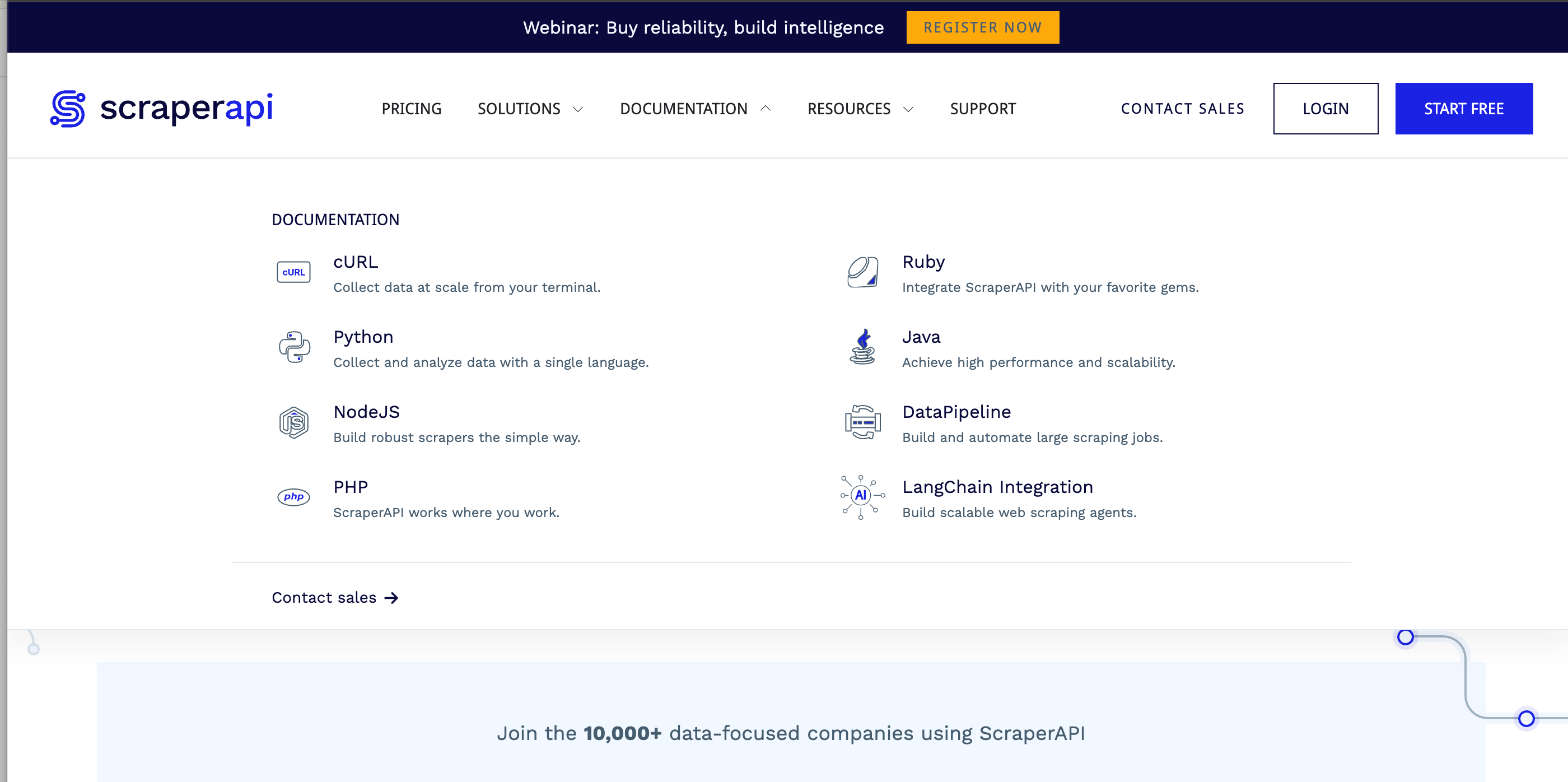The width and height of the screenshot is (1568, 782).
Task: Open the Java documentation link
Action: (x=921, y=337)
